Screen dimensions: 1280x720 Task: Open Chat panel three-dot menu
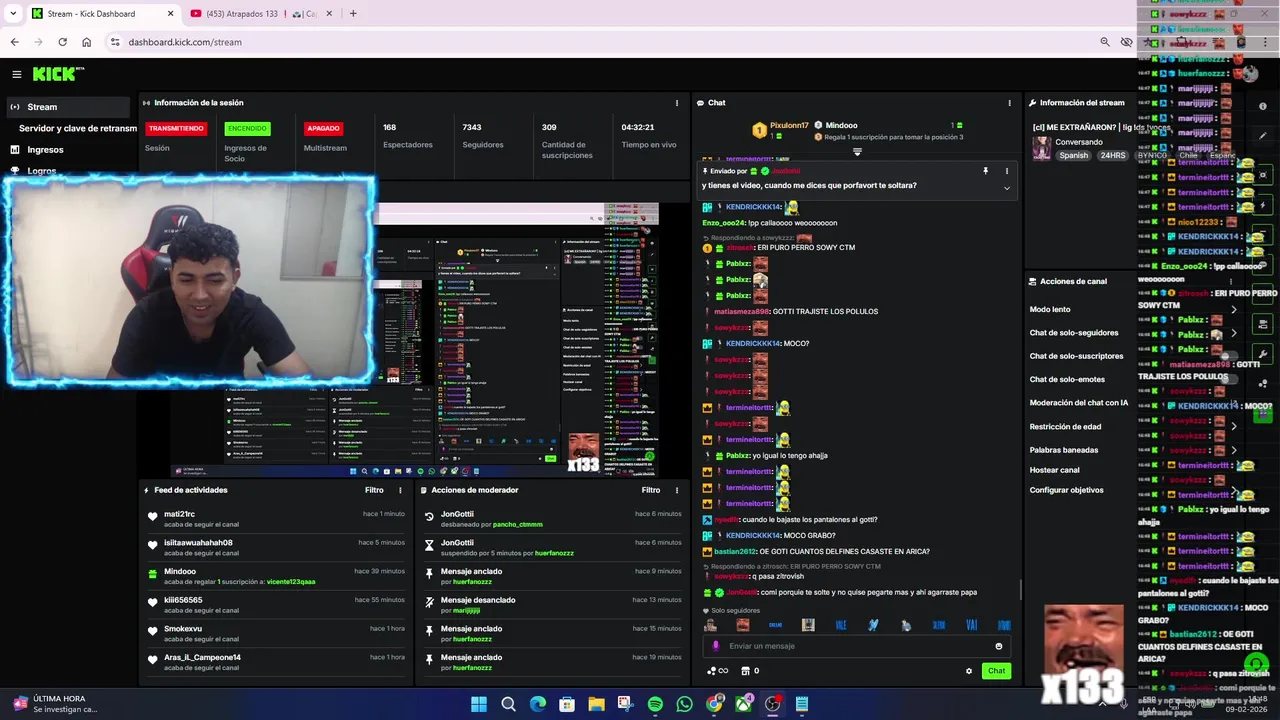(x=1010, y=103)
